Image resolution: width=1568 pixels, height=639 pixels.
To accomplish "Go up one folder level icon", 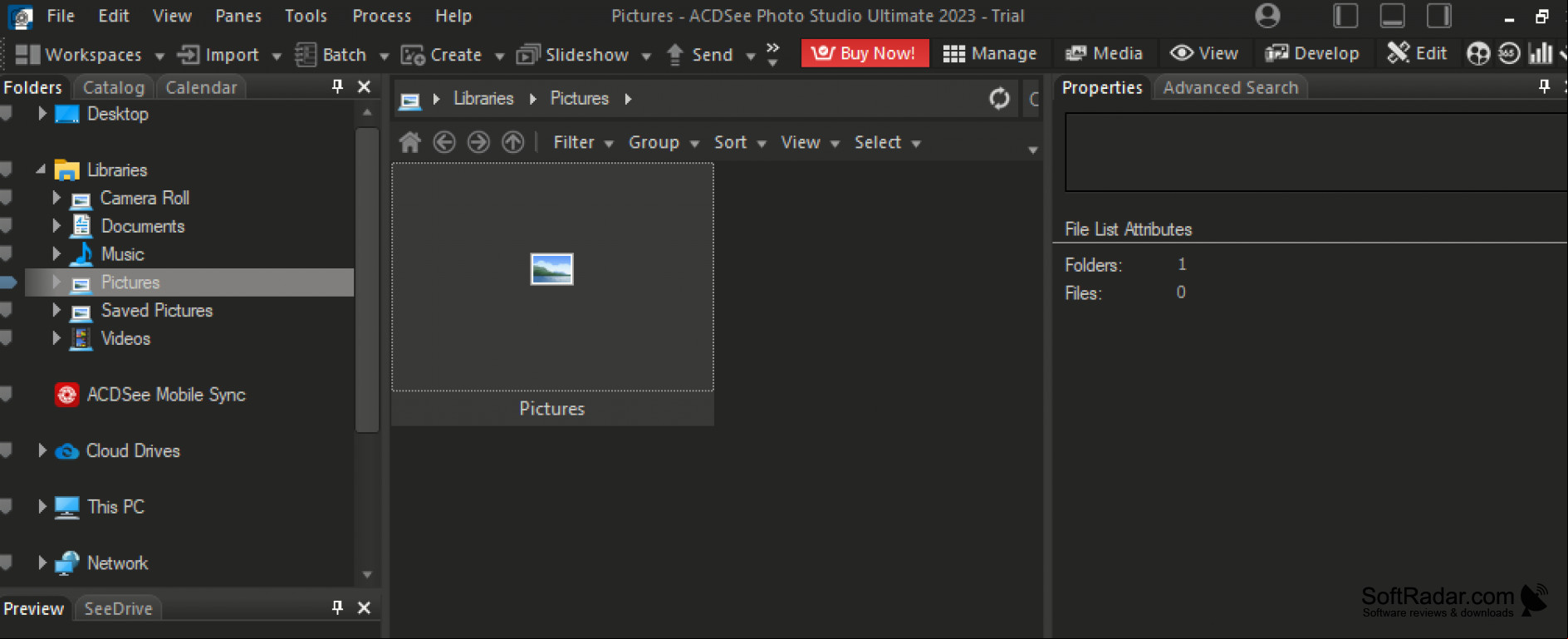I will click(x=513, y=142).
